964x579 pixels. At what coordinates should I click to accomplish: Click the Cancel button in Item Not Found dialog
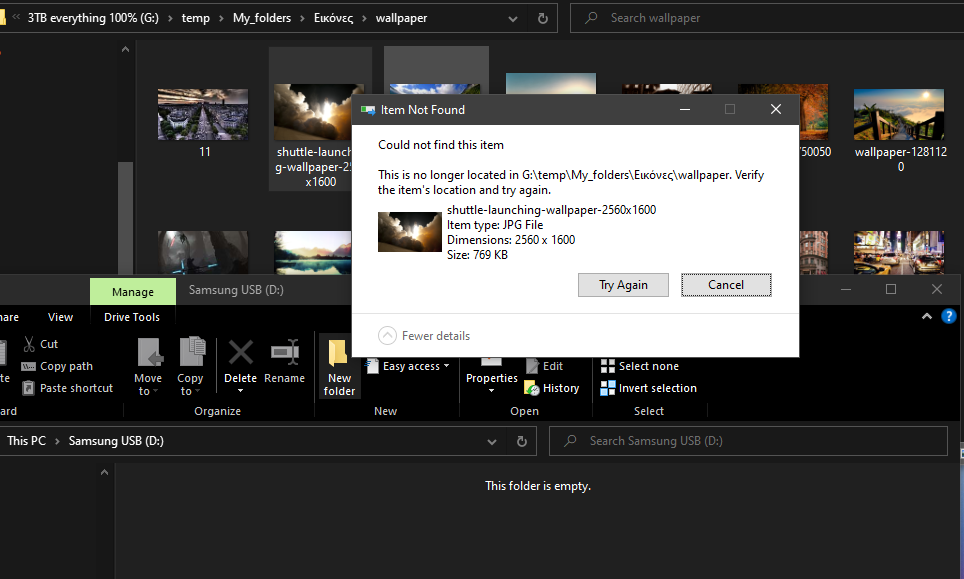[x=725, y=285]
